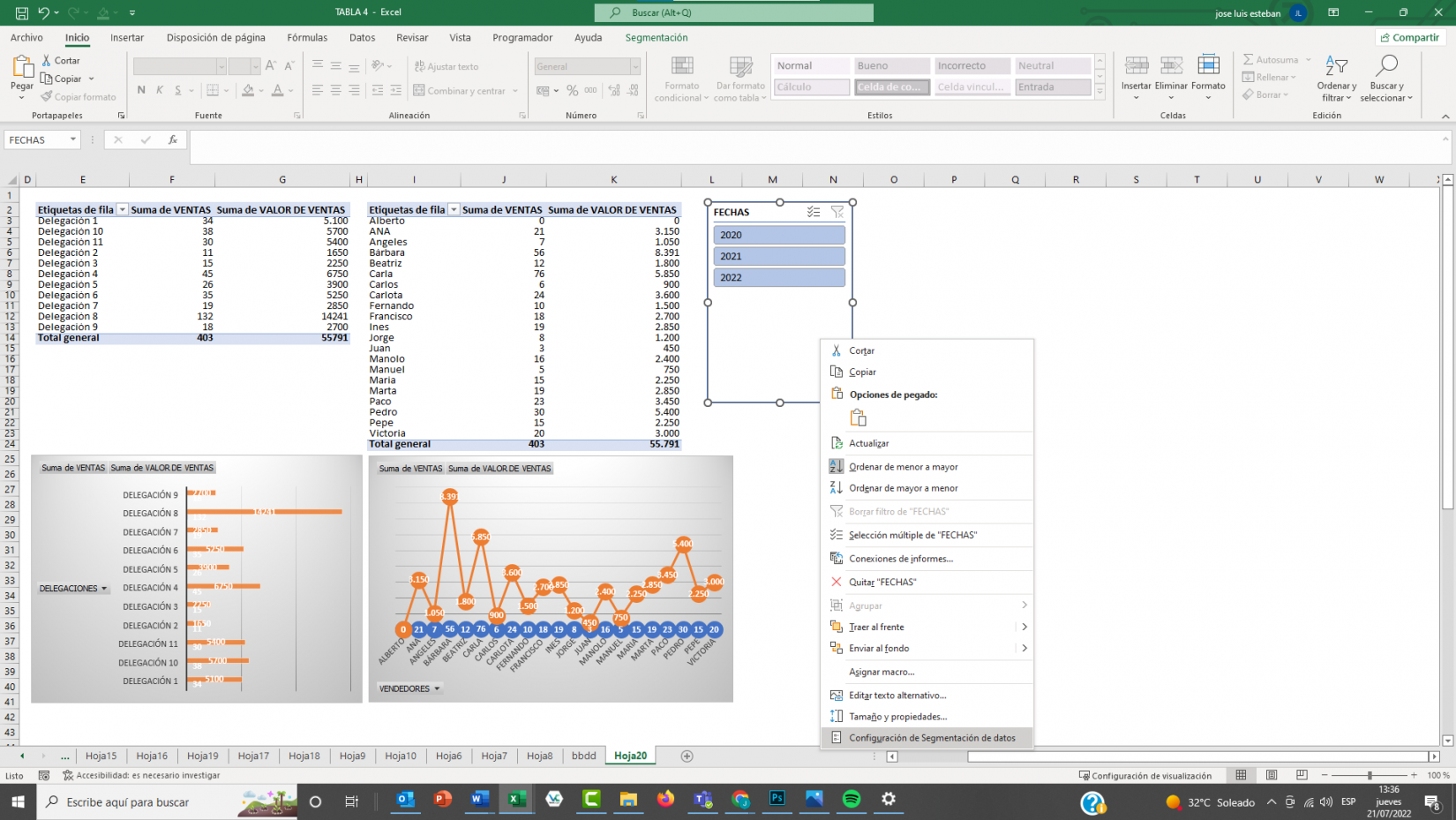Click the vertical scrollbar down arrow
The width and height of the screenshot is (1456, 820).
[x=1447, y=741]
